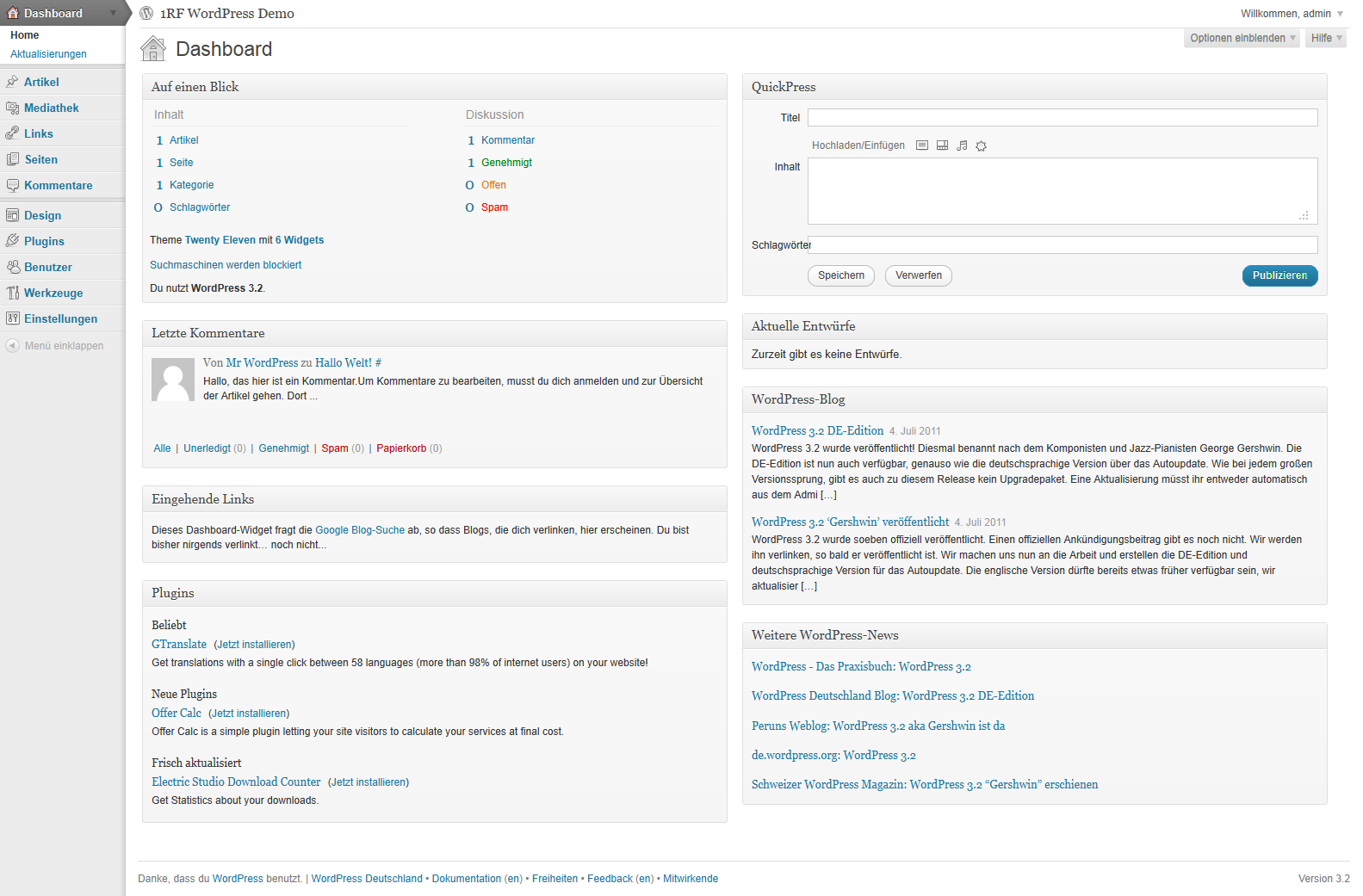Viewport: 1363px width, 896px height.
Task: Open the Hilfe dropdown
Action: 1326,38
